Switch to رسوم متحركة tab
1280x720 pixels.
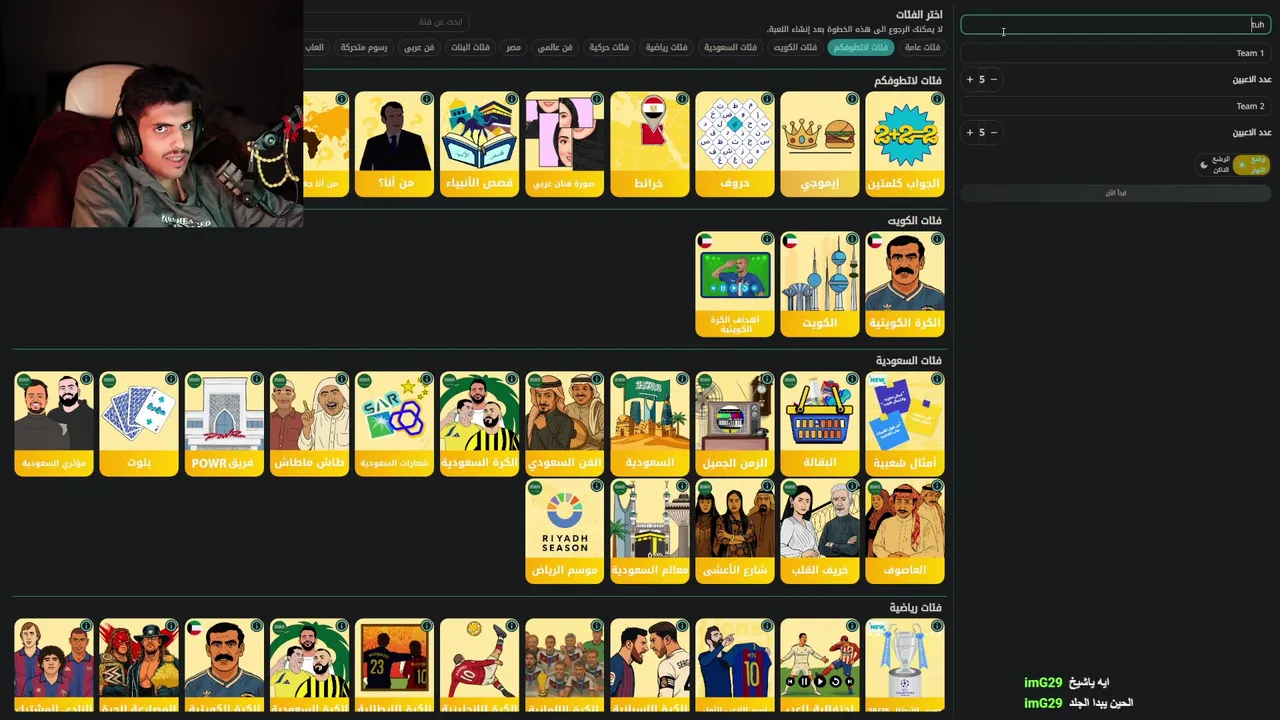point(364,47)
